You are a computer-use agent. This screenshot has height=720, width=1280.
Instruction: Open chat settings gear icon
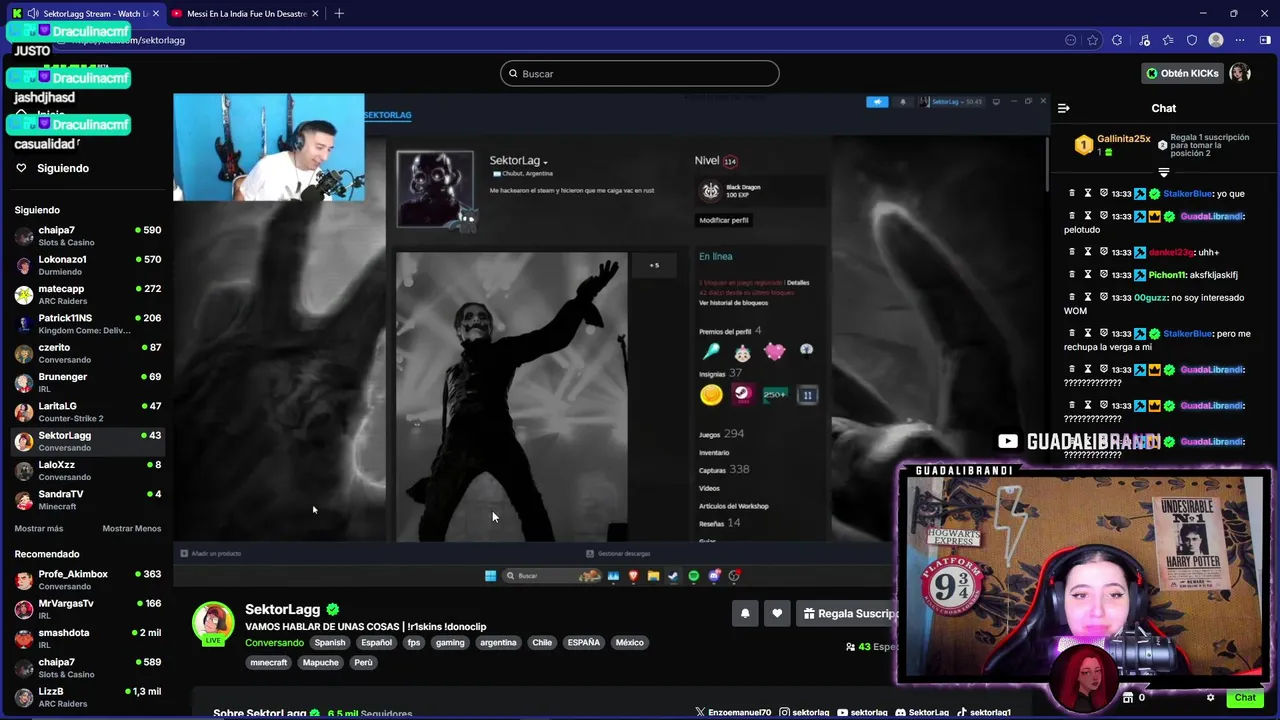(1210, 698)
